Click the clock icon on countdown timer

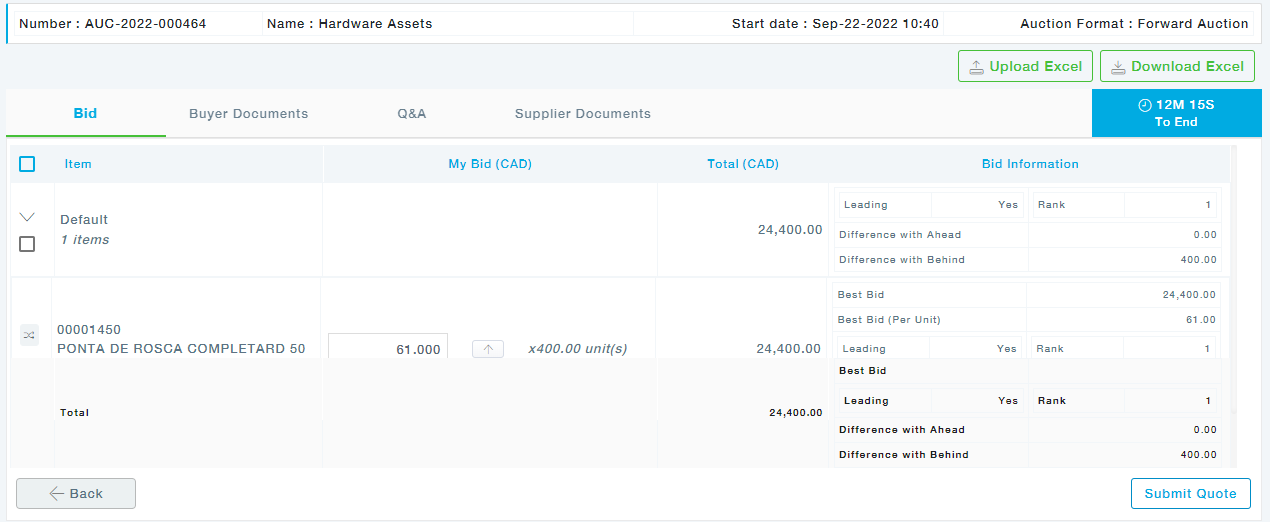(1145, 105)
